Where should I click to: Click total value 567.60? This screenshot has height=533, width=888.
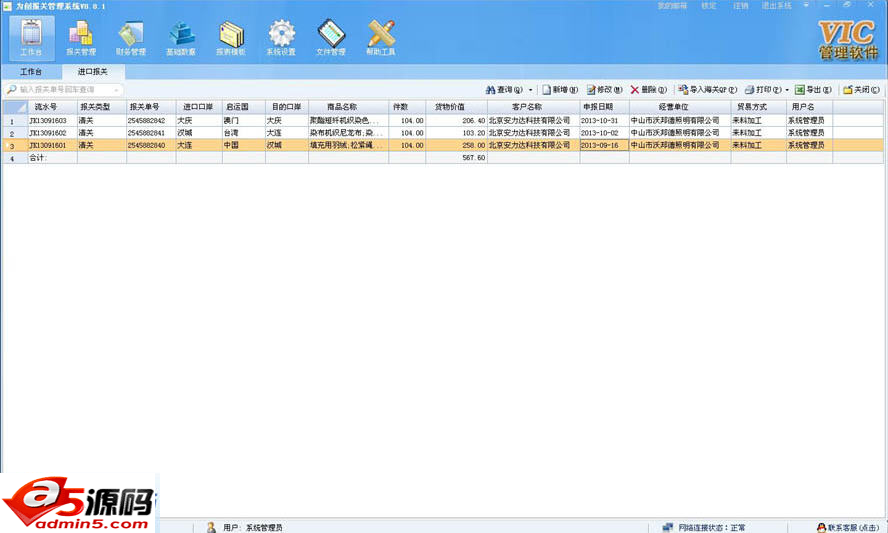pyautogui.click(x=456, y=158)
